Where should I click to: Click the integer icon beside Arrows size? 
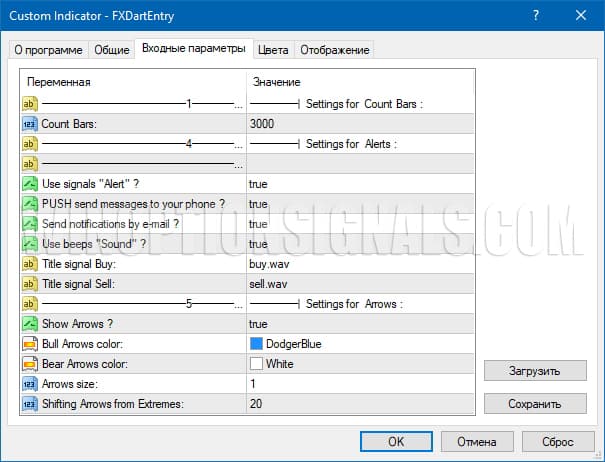click(30, 384)
